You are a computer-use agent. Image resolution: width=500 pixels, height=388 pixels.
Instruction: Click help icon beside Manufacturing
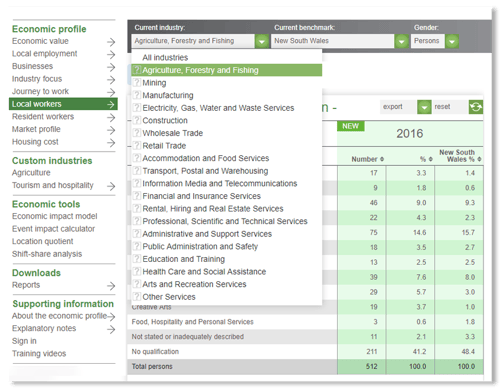point(137,95)
